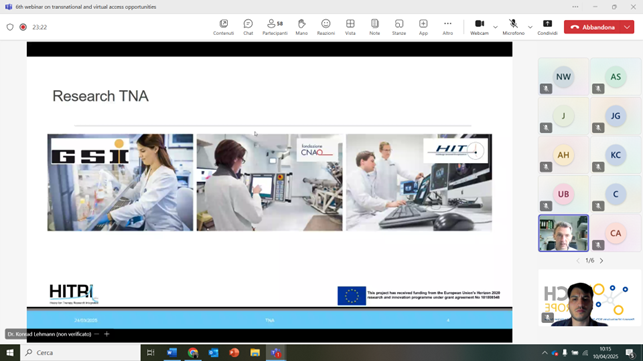
Task: Leave the meeting with Abbandona
Action: pyautogui.click(x=593, y=27)
